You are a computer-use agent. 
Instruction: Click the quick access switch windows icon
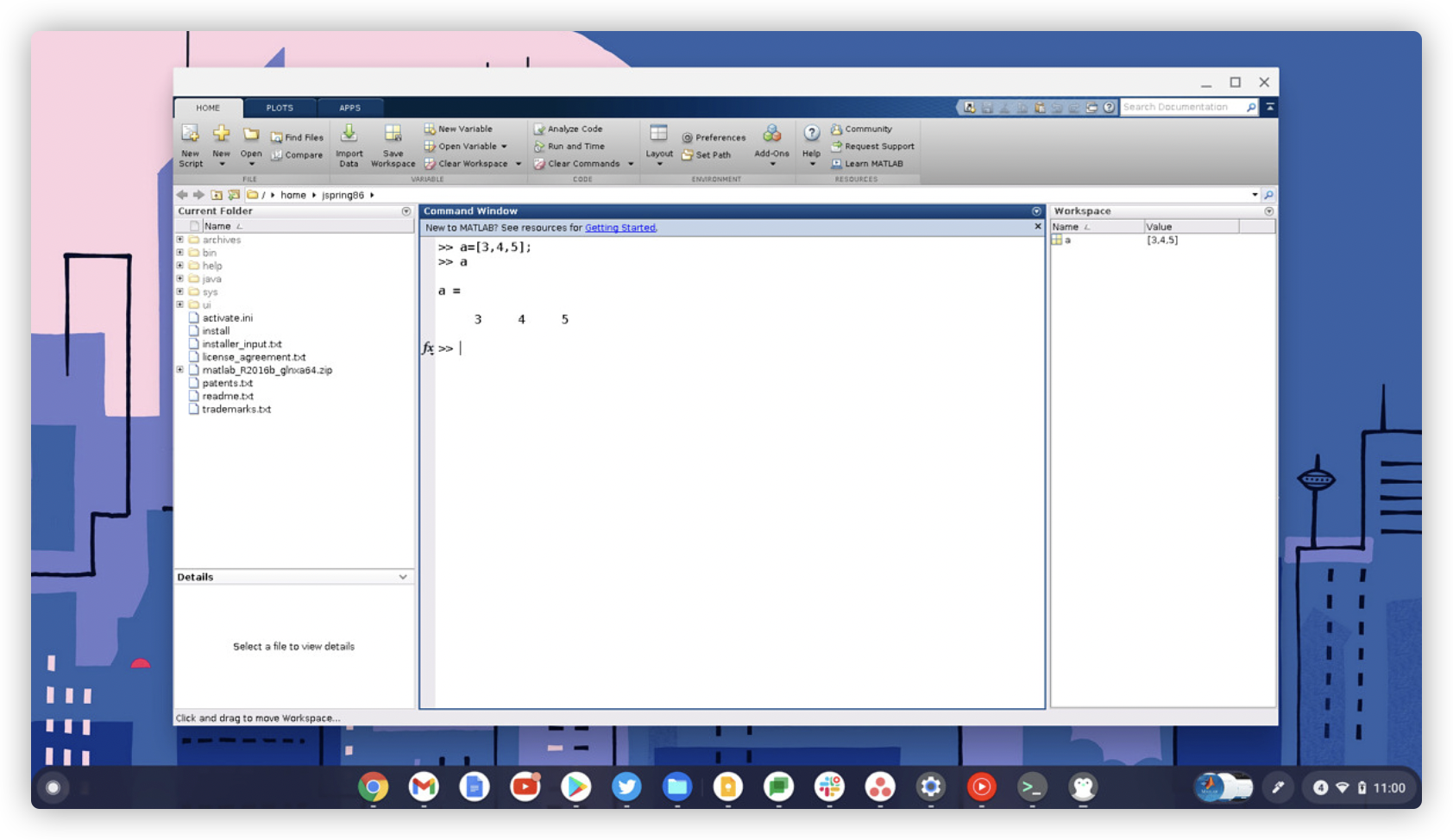(x=1091, y=108)
